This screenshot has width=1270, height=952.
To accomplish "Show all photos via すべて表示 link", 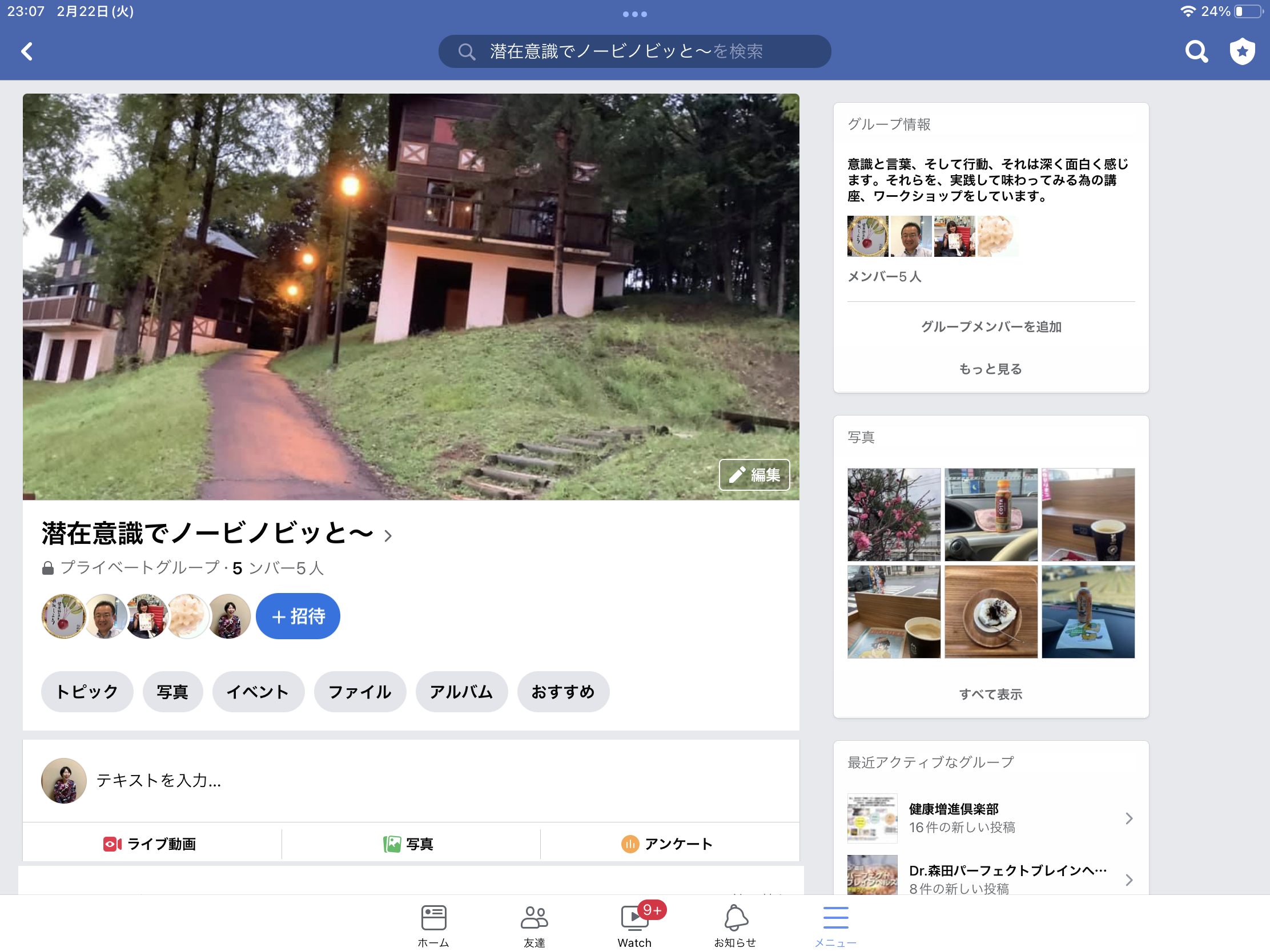I will (x=991, y=695).
